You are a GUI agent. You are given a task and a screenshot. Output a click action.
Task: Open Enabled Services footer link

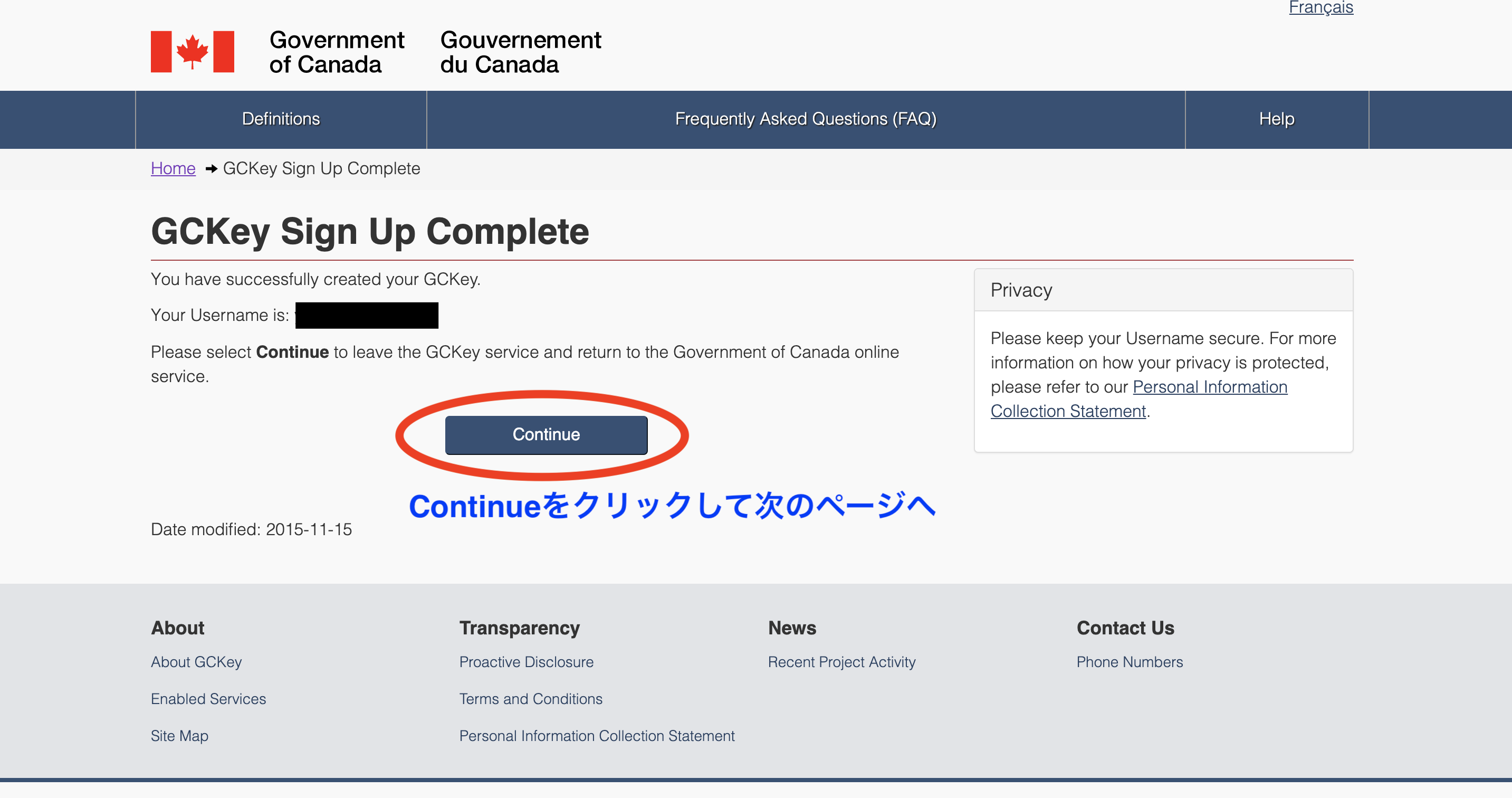click(x=208, y=699)
